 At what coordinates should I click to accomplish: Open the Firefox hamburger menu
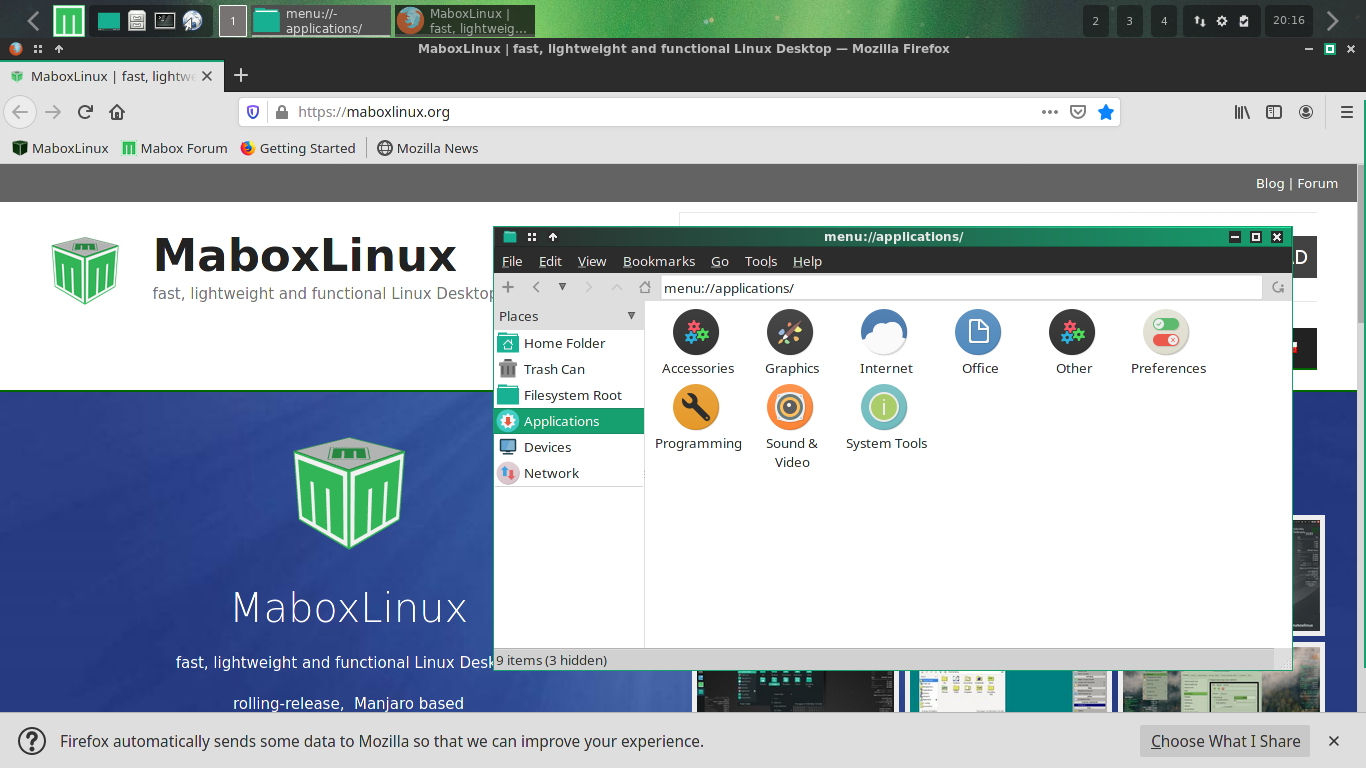tap(1347, 112)
